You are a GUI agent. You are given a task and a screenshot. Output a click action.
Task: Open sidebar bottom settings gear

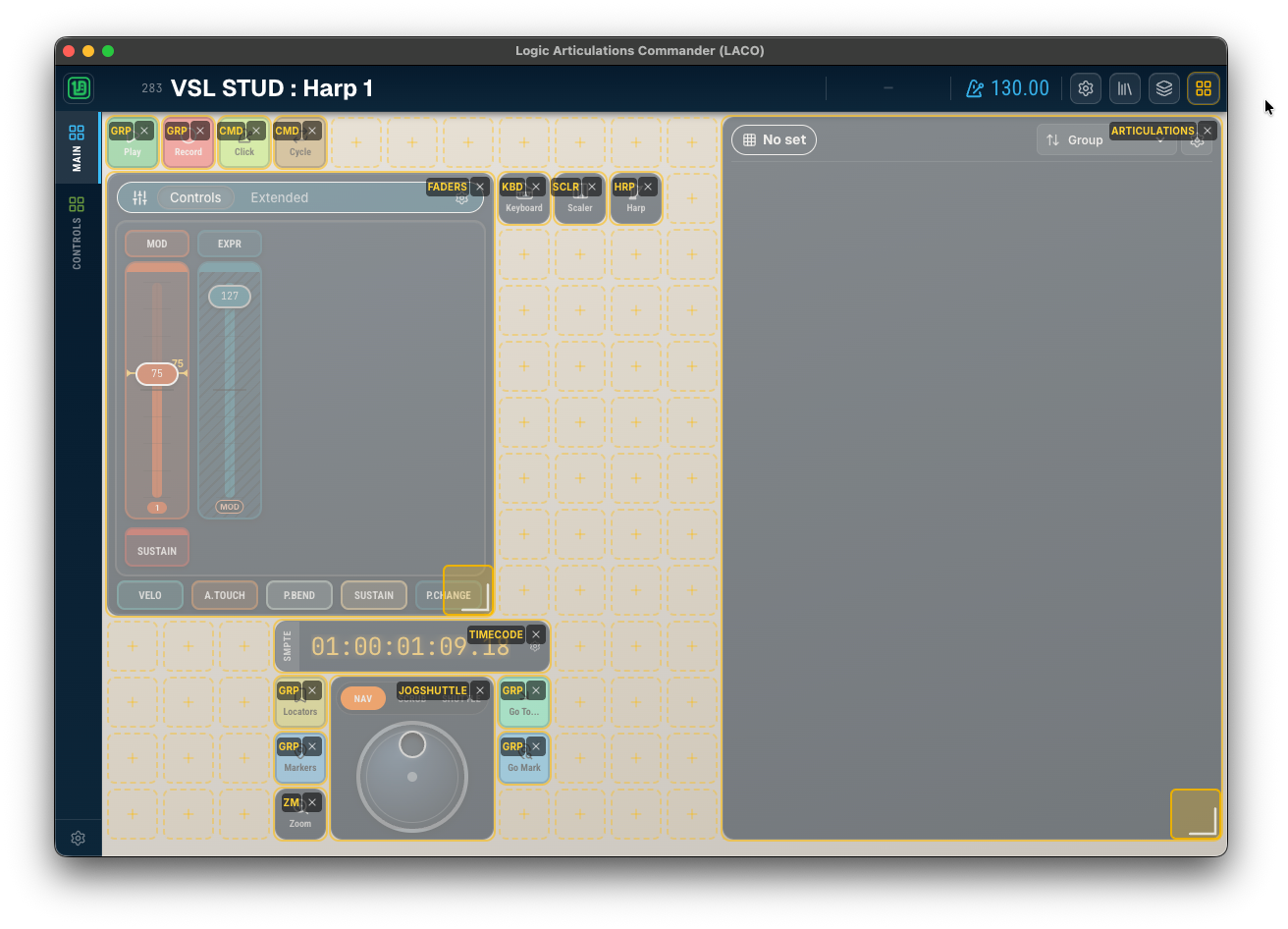point(78,838)
